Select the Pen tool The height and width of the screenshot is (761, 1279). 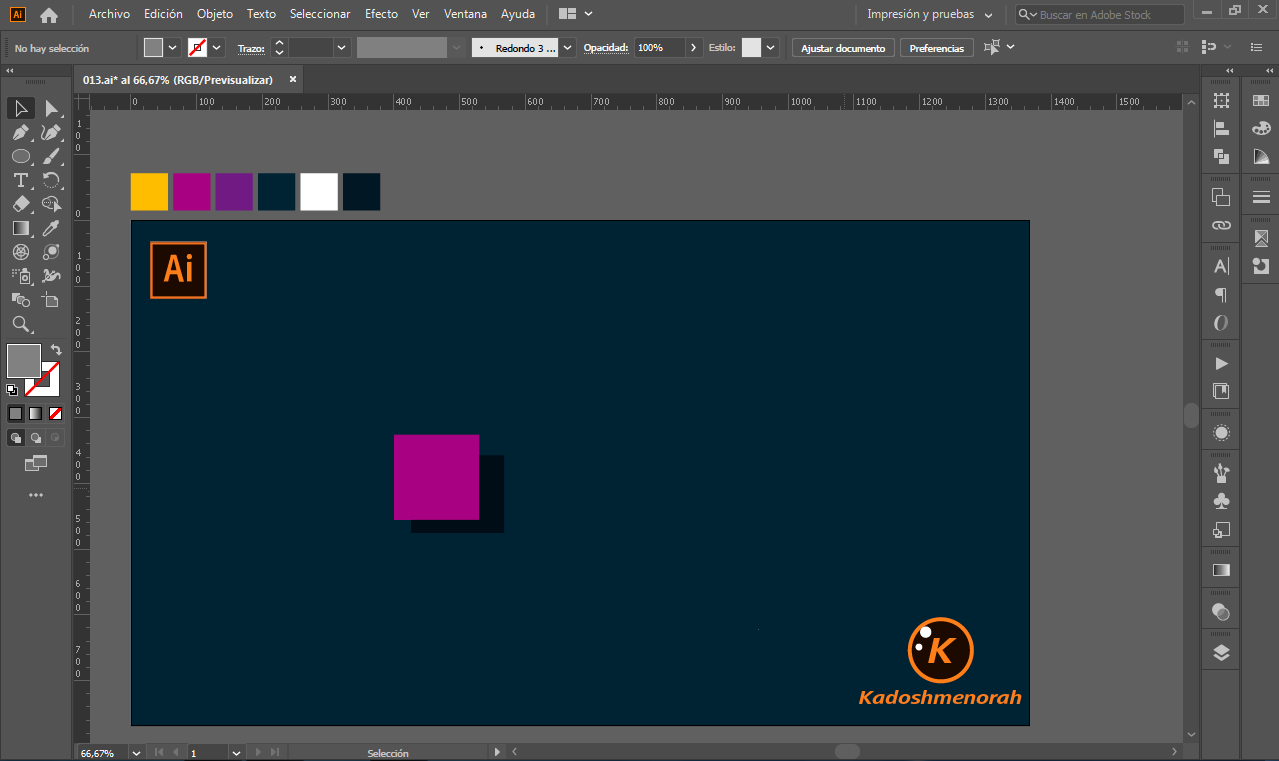[x=21, y=132]
